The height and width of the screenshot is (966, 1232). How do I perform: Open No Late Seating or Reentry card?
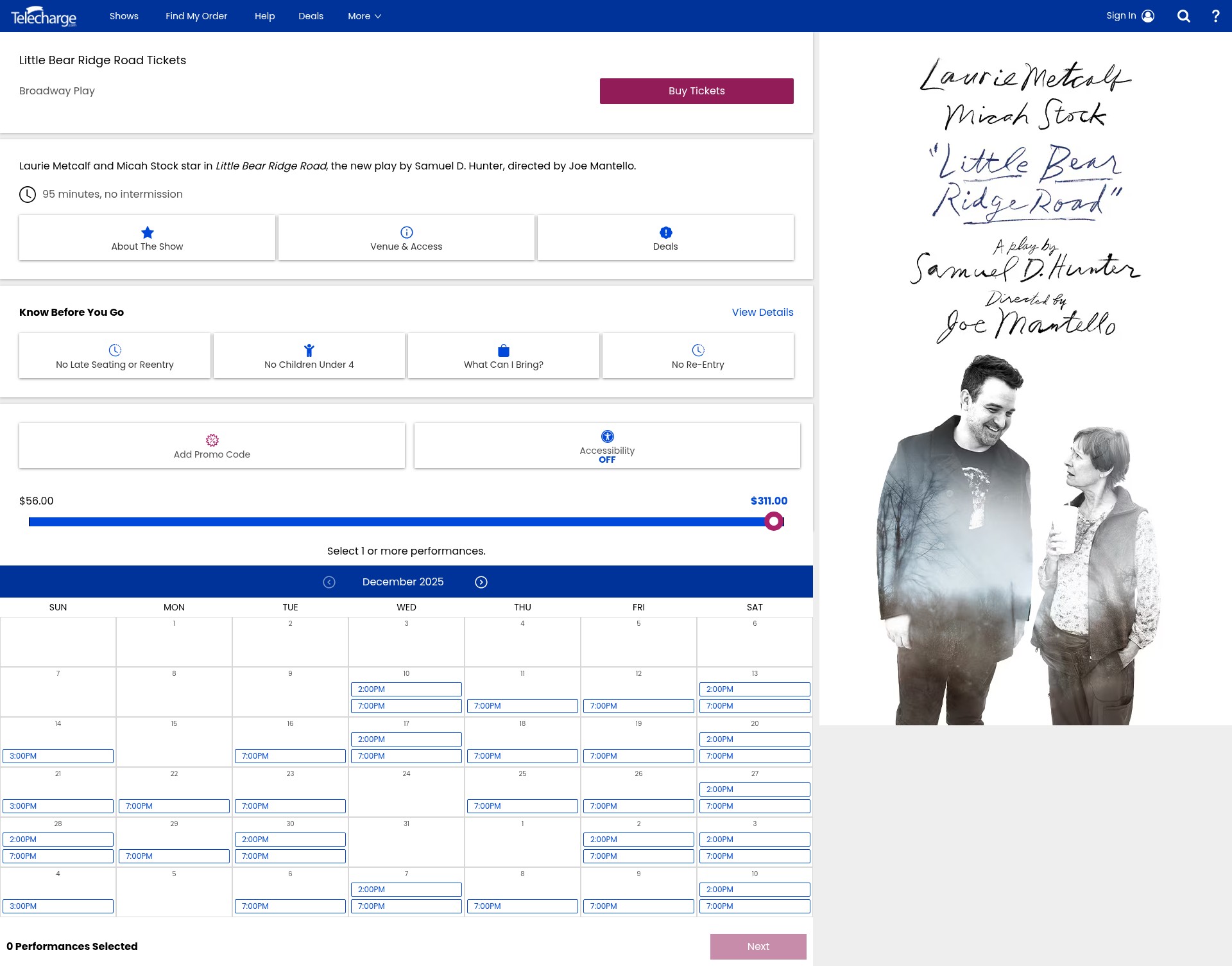[115, 356]
